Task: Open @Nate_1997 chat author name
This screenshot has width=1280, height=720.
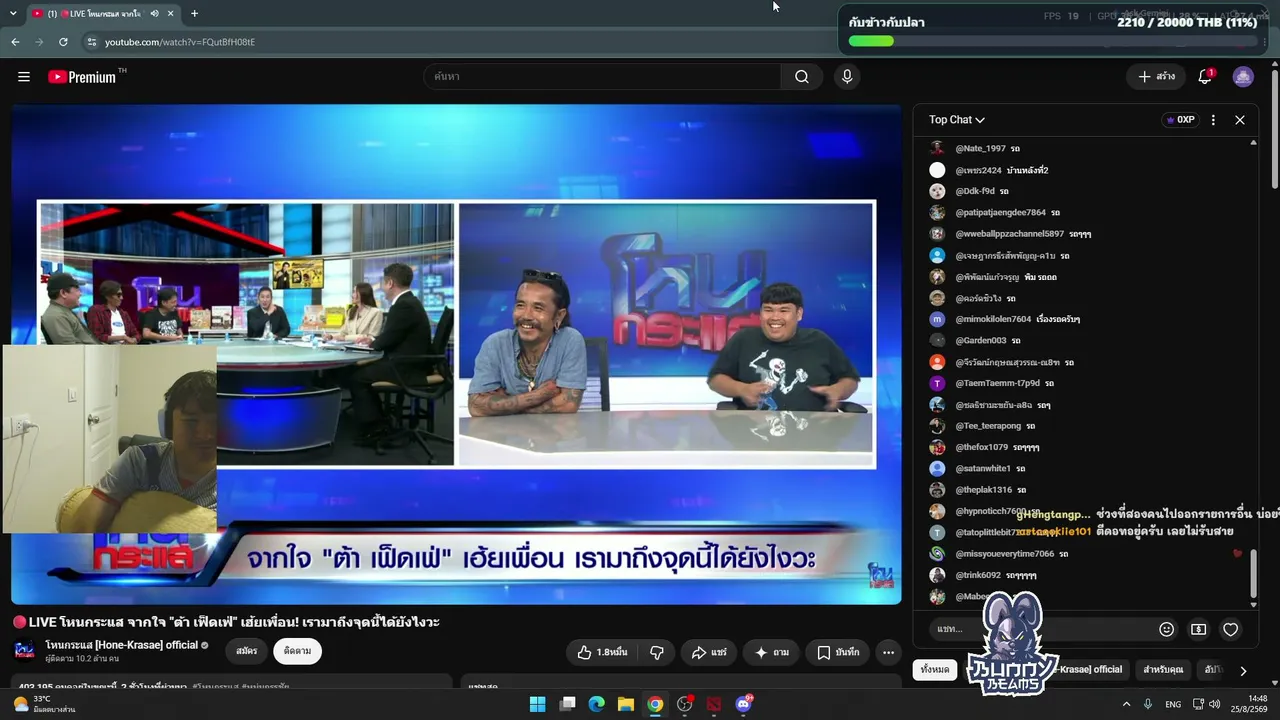Action: point(980,149)
